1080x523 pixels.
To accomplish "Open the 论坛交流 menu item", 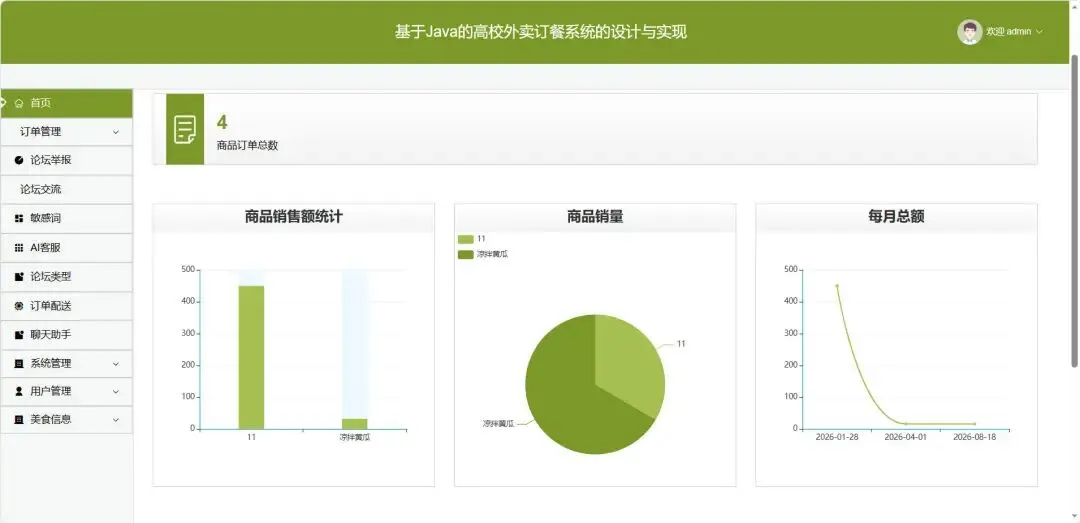I will coord(66,189).
